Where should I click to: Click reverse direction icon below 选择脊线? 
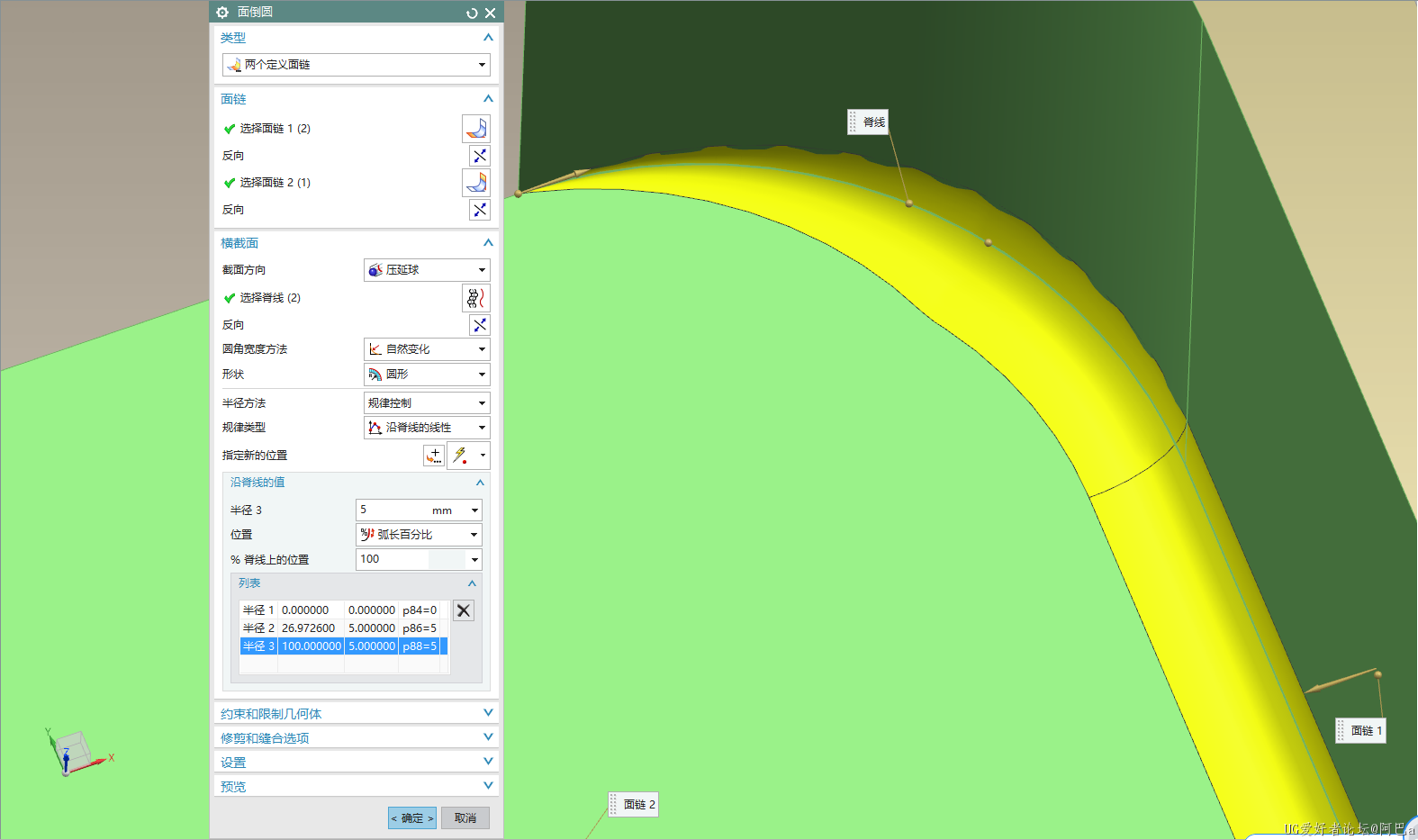(x=480, y=325)
